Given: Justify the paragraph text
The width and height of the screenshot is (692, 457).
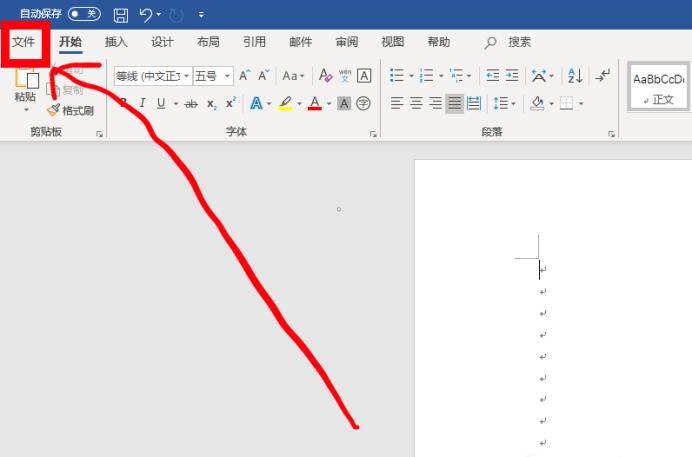Looking at the screenshot, I should click(x=455, y=104).
